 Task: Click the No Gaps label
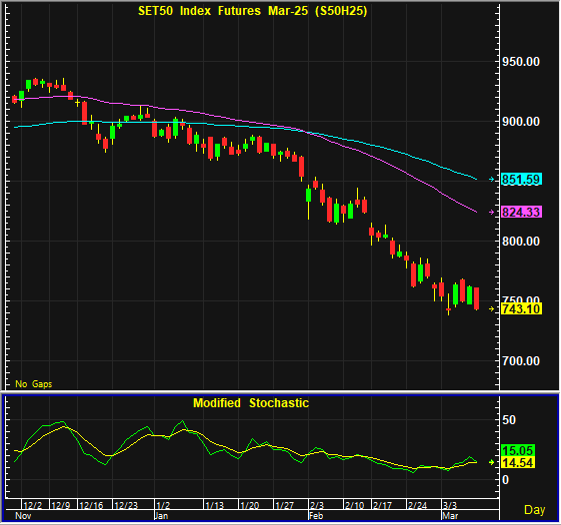(34, 384)
